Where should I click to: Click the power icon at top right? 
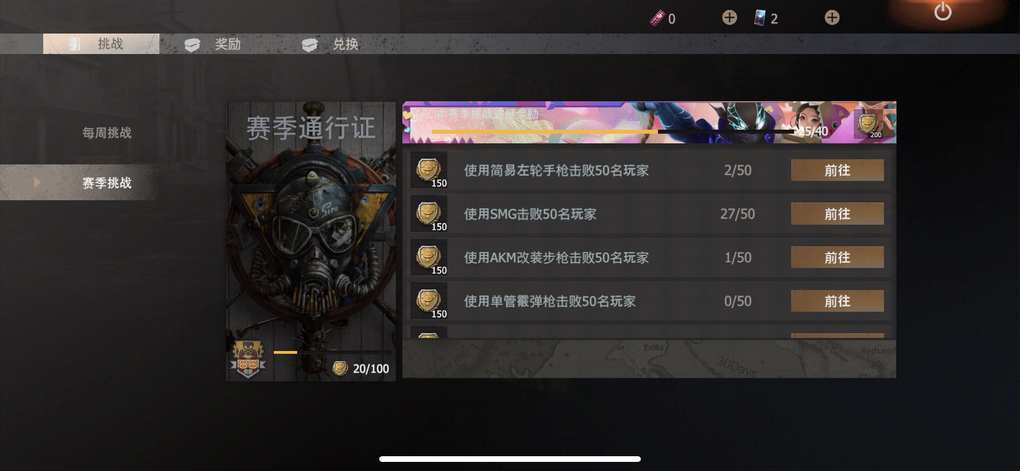click(x=943, y=12)
